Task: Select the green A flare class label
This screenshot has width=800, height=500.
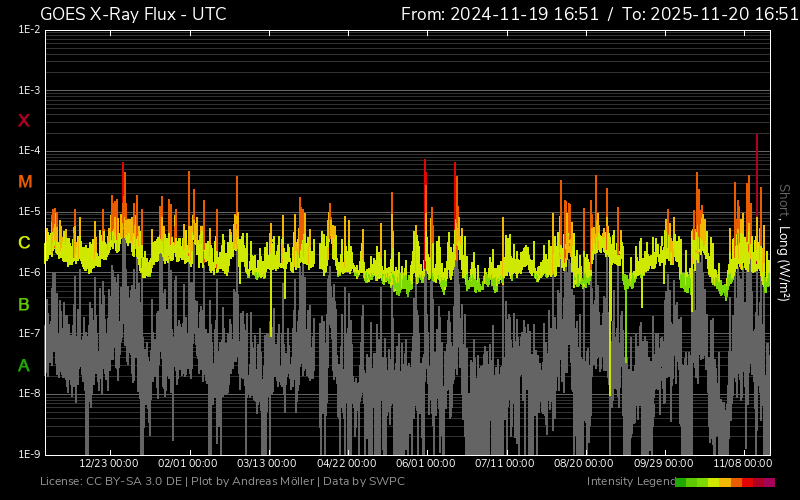Action: (x=24, y=365)
